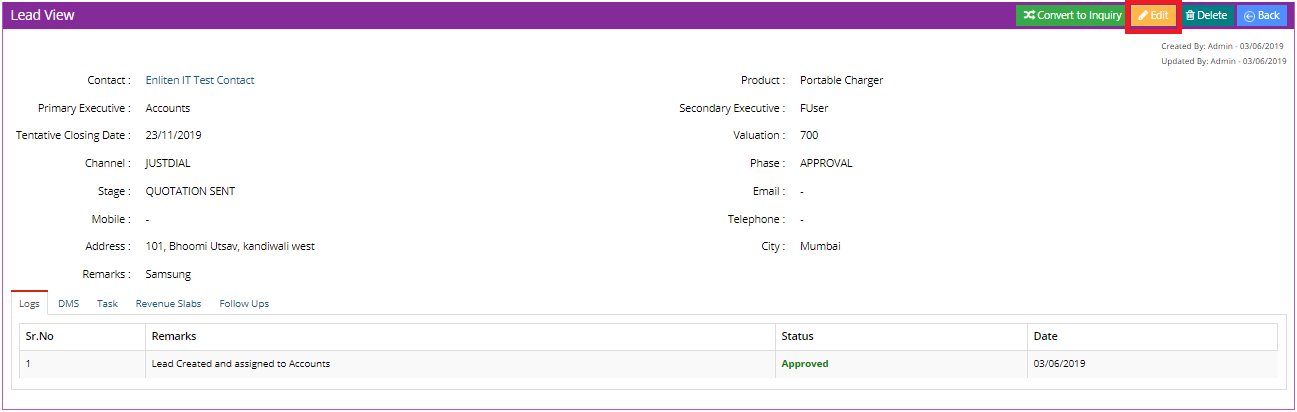
Task: Click the log row date 03/06/2019
Action: point(1059,364)
